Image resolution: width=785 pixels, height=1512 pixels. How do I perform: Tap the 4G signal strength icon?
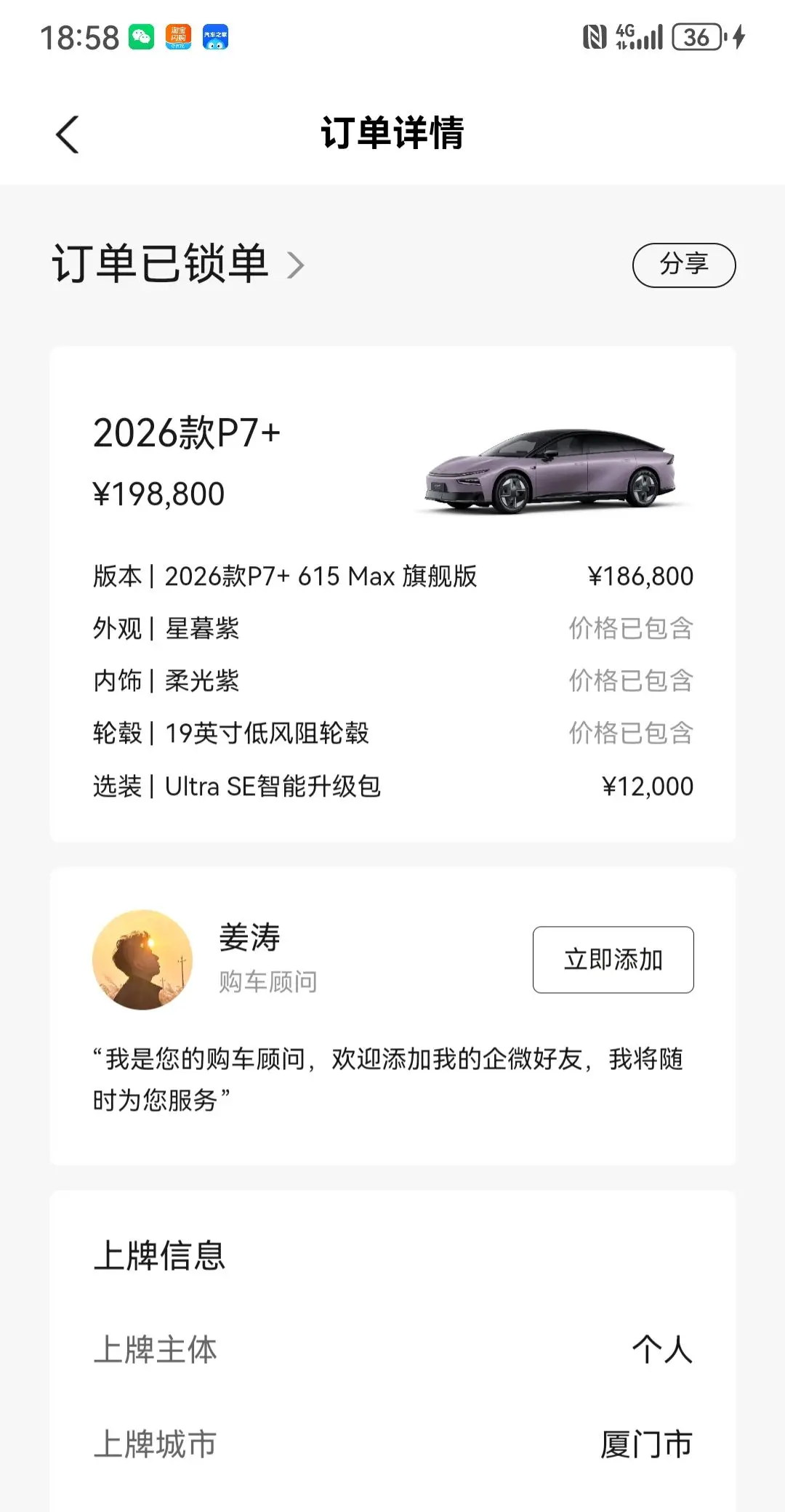coord(640,37)
